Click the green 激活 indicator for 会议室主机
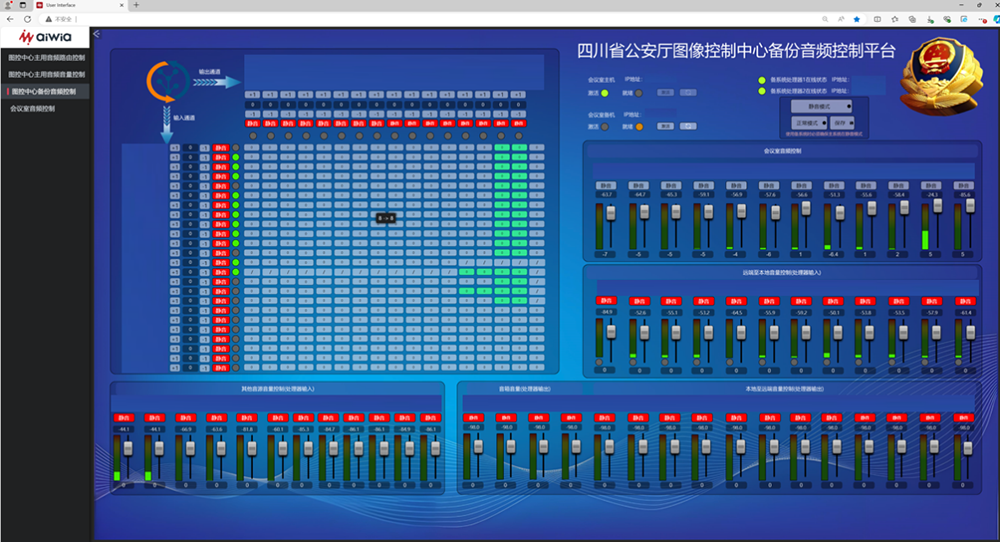Image resolution: width=1000 pixels, height=542 pixels. tap(605, 92)
